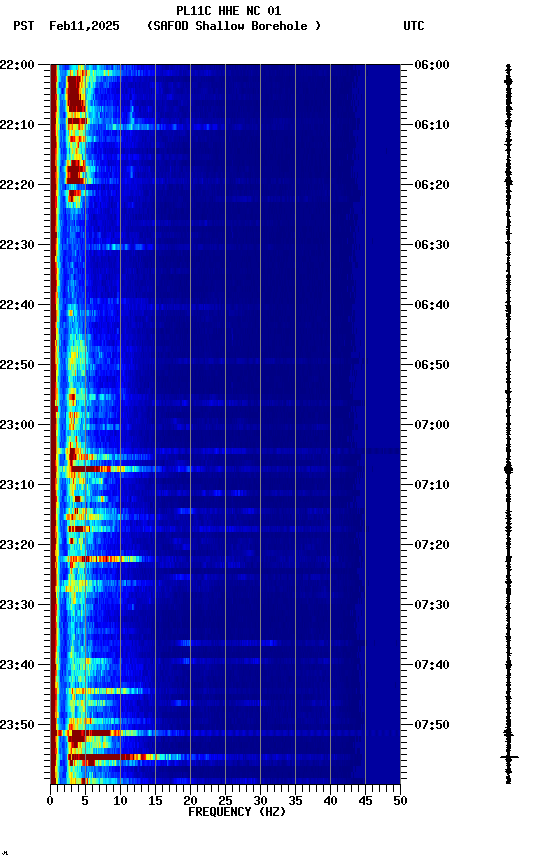Image resolution: width=552 pixels, height=864 pixels.
Task: Click the 22:10 PST time label
Action: pos(17,125)
